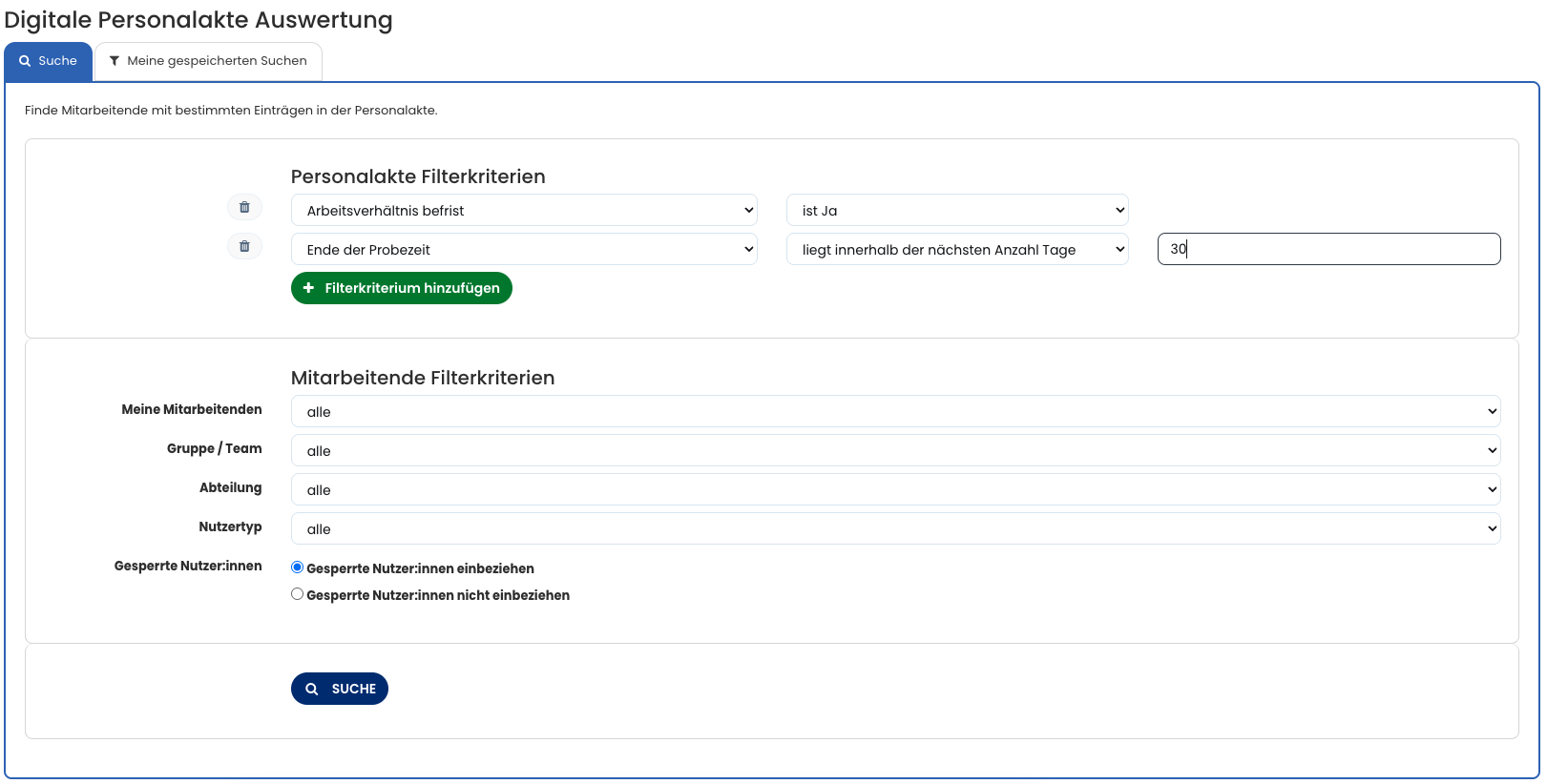
Task: Select Gesperrte Nutzer:innen einbeziehen radio button
Action: coord(298,567)
